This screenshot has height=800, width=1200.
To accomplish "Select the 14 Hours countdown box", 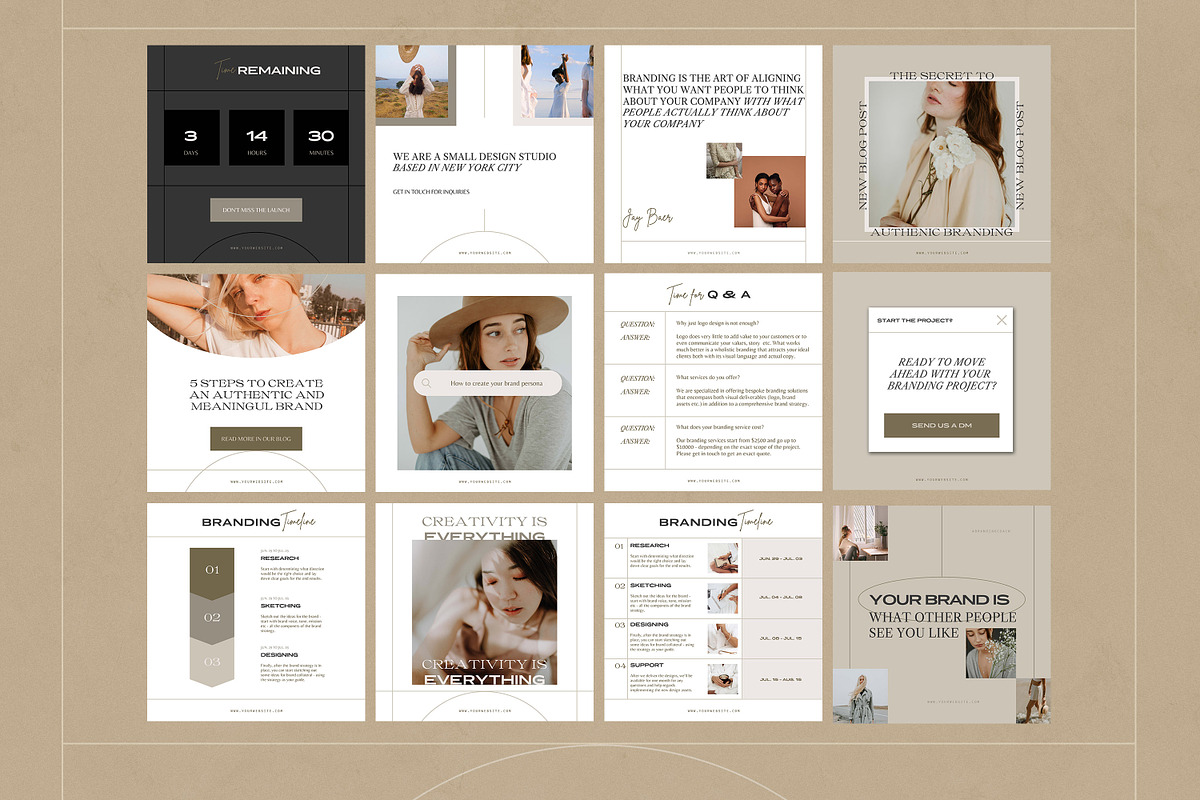I will (257, 138).
